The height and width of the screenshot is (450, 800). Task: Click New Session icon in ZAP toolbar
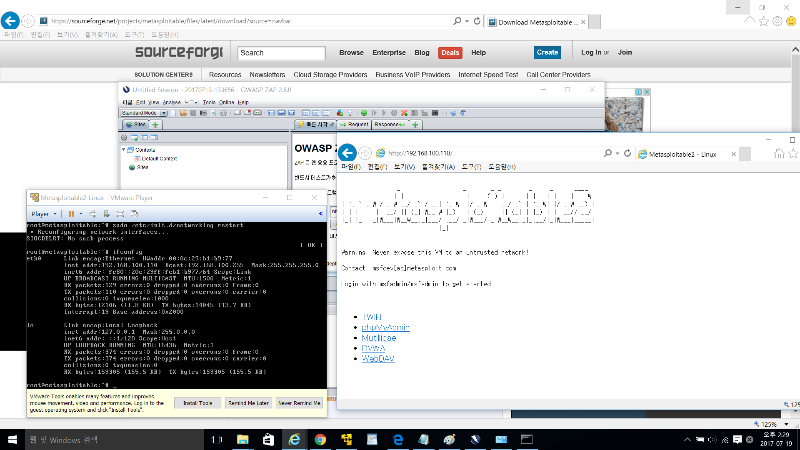click(173, 113)
